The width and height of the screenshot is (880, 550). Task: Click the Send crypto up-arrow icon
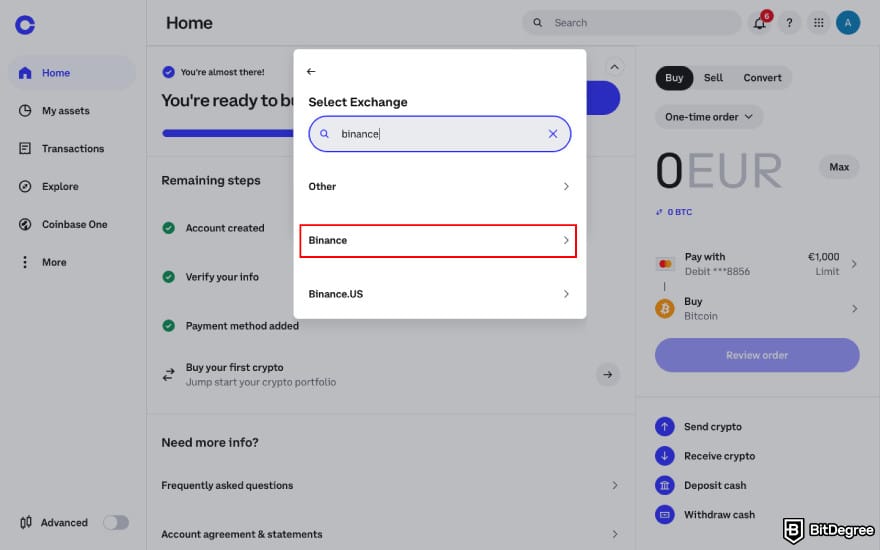pyautogui.click(x=664, y=427)
